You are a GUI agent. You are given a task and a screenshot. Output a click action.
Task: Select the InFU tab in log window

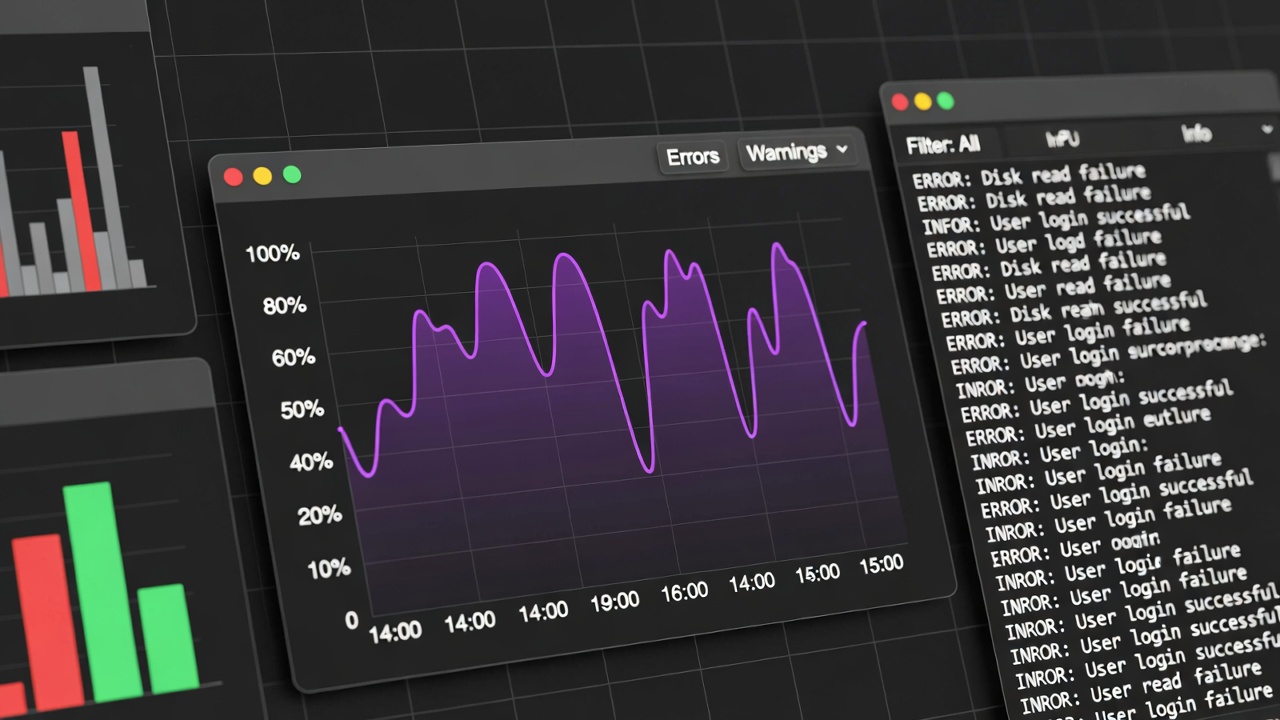(x=1062, y=139)
